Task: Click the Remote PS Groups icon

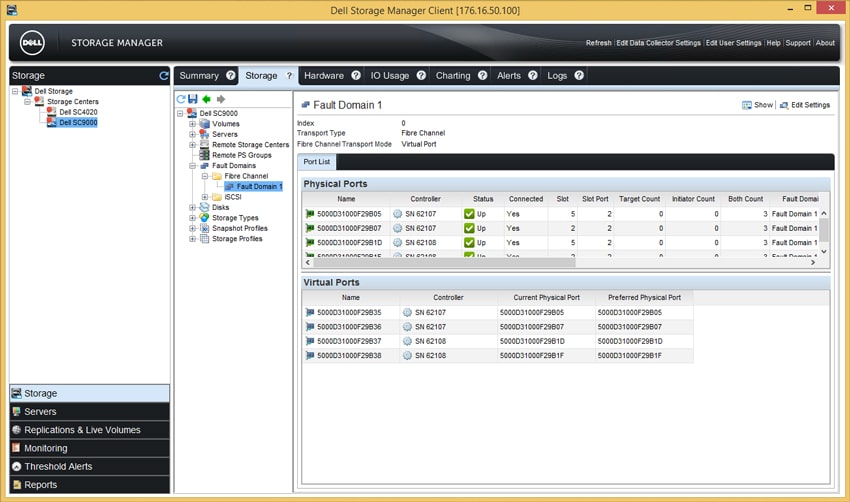Action: tap(204, 155)
